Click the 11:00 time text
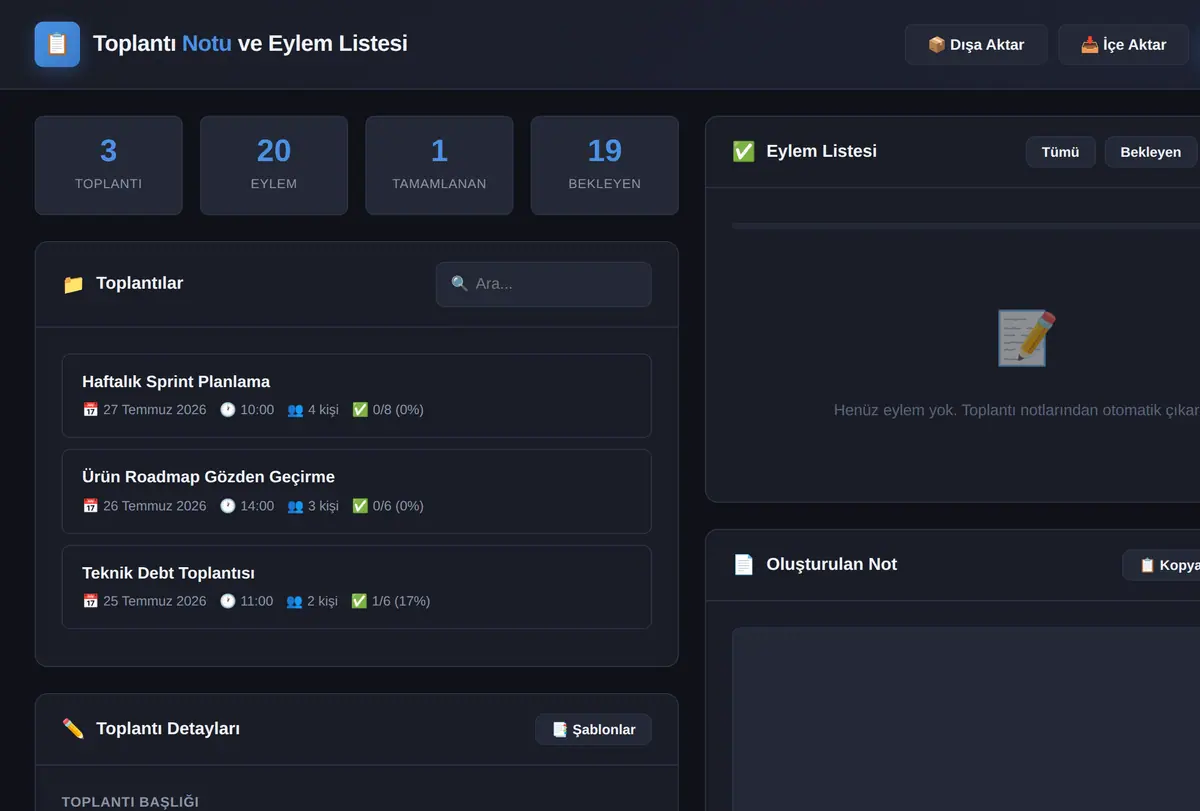Viewport: 1200px width, 811px height. tap(257, 601)
